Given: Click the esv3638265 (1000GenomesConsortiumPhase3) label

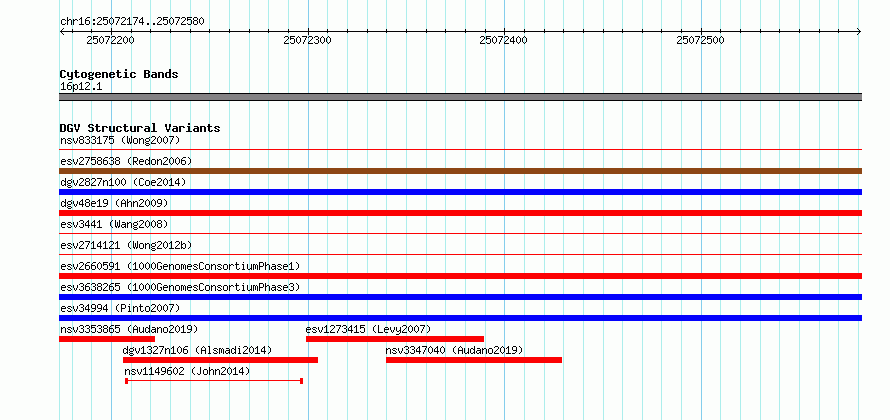Looking at the screenshot, I should [180, 287].
